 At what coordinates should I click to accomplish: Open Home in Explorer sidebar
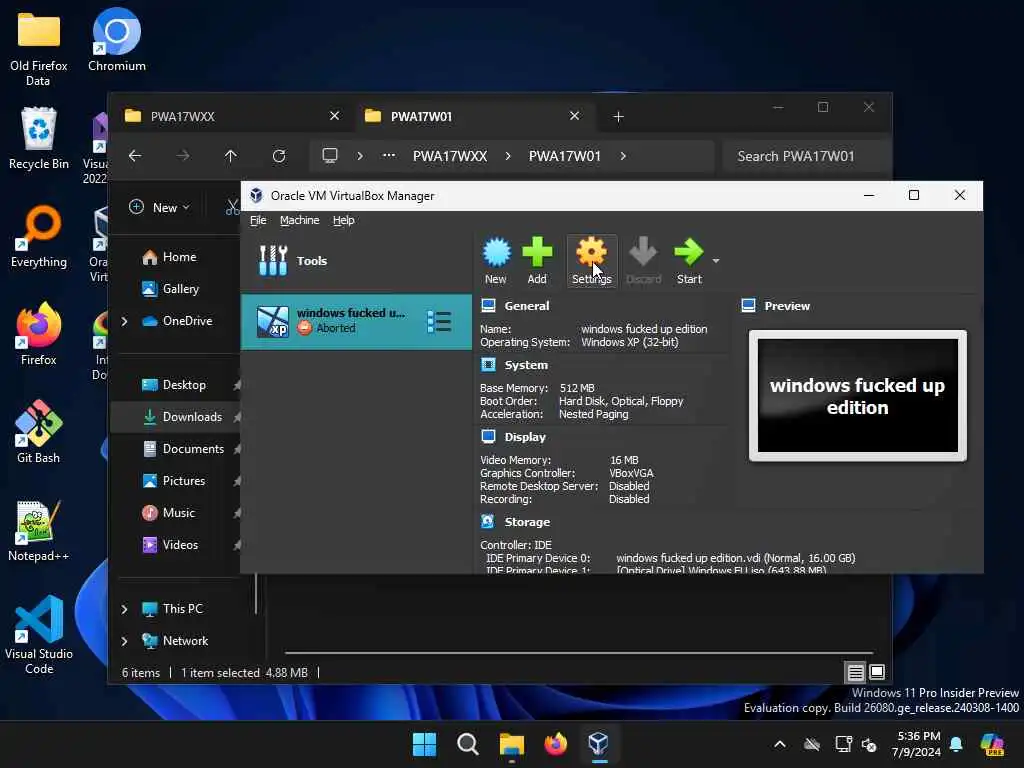click(170, 257)
